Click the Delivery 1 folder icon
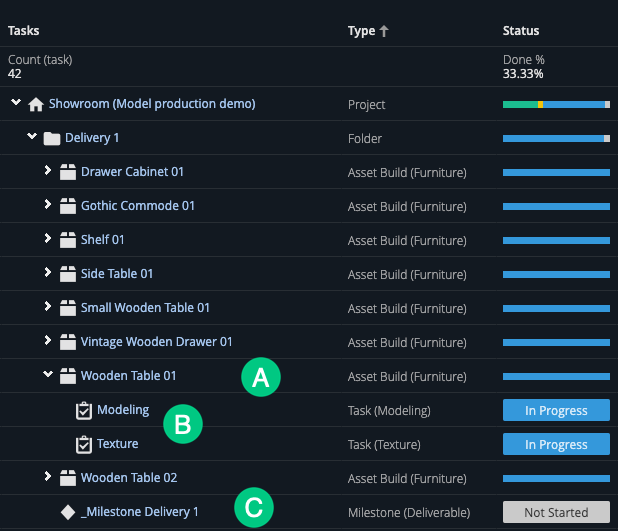This screenshot has width=618, height=531. (x=52, y=138)
